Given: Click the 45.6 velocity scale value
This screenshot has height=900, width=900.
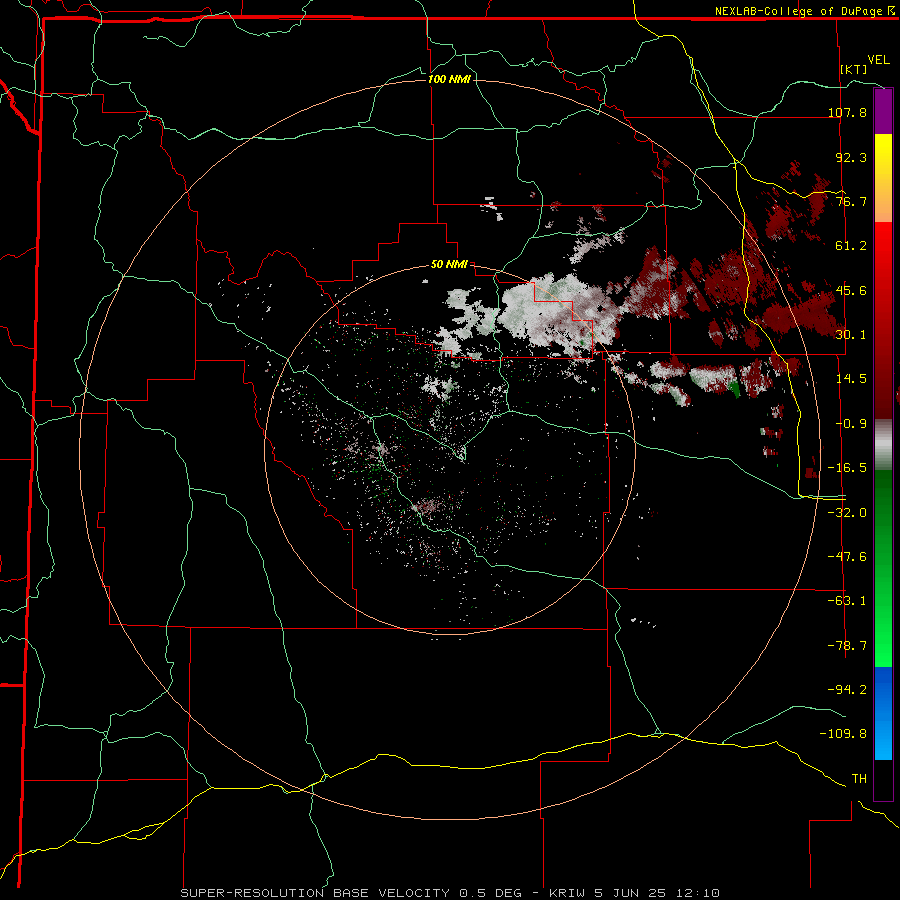Looking at the screenshot, I should (x=851, y=290).
